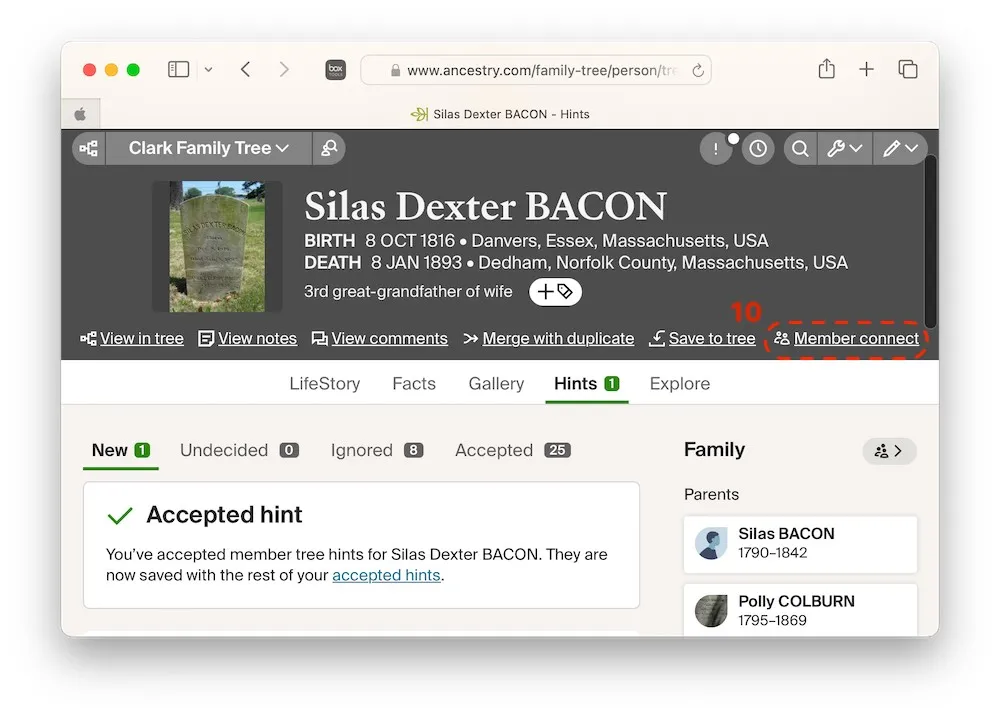Viewport: 1000px width, 717px height.
Task: Click the 3rd great-grandfather of wife text
Action: point(408,292)
